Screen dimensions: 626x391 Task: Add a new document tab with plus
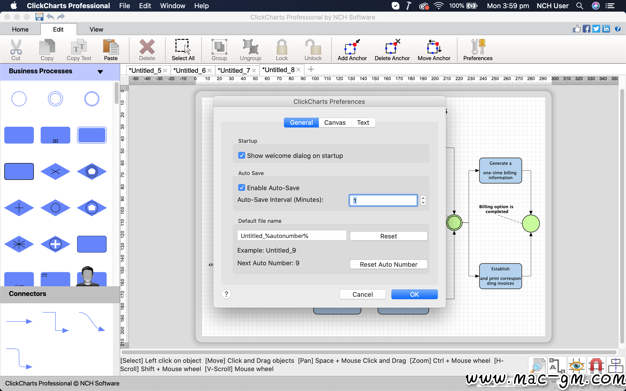[311, 69]
